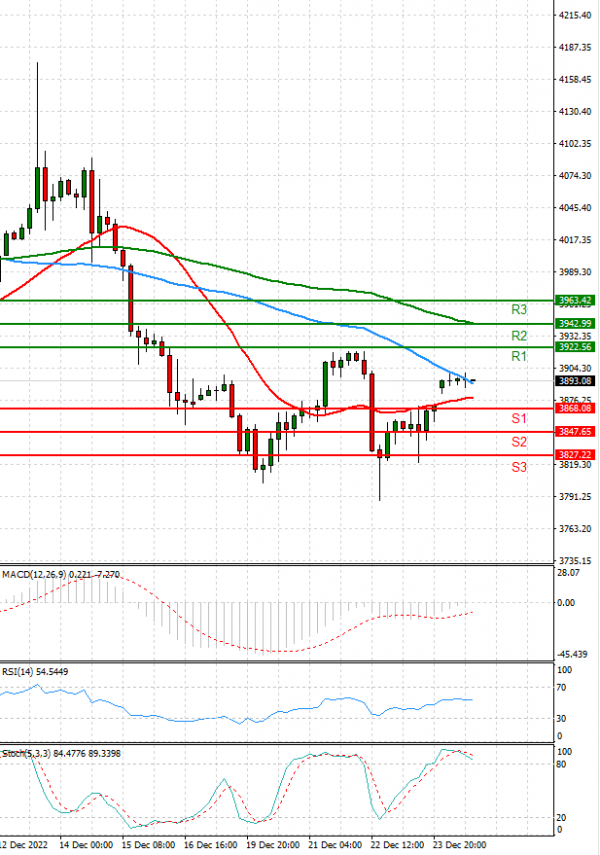Click the Stochastic 20 level label
Screen dimensions: 600x855
pyautogui.click(x=562, y=817)
